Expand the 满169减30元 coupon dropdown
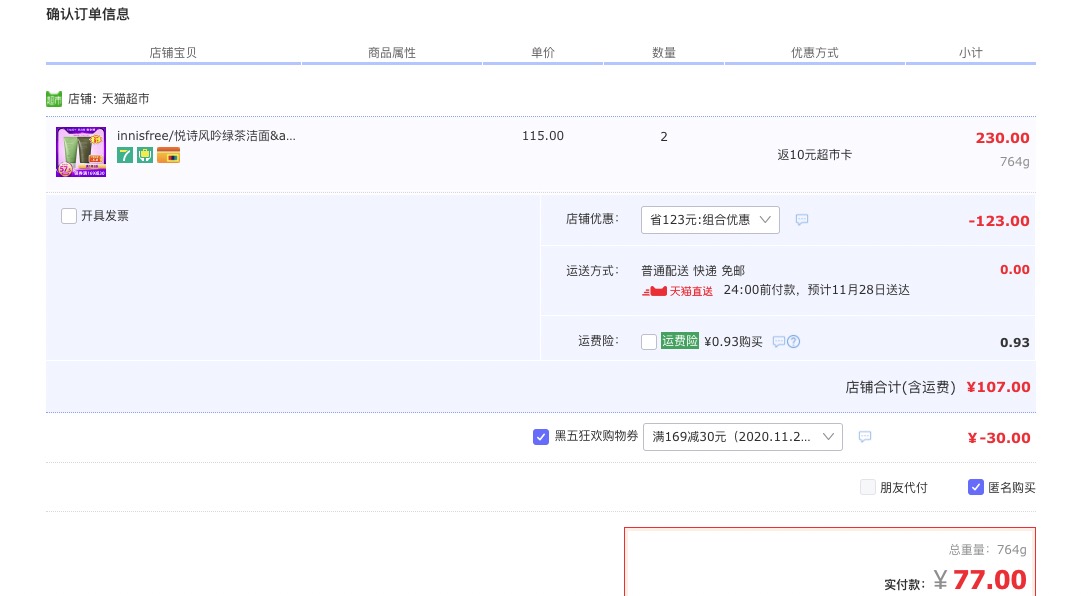 pyautogui.click(x=742, y=437)
